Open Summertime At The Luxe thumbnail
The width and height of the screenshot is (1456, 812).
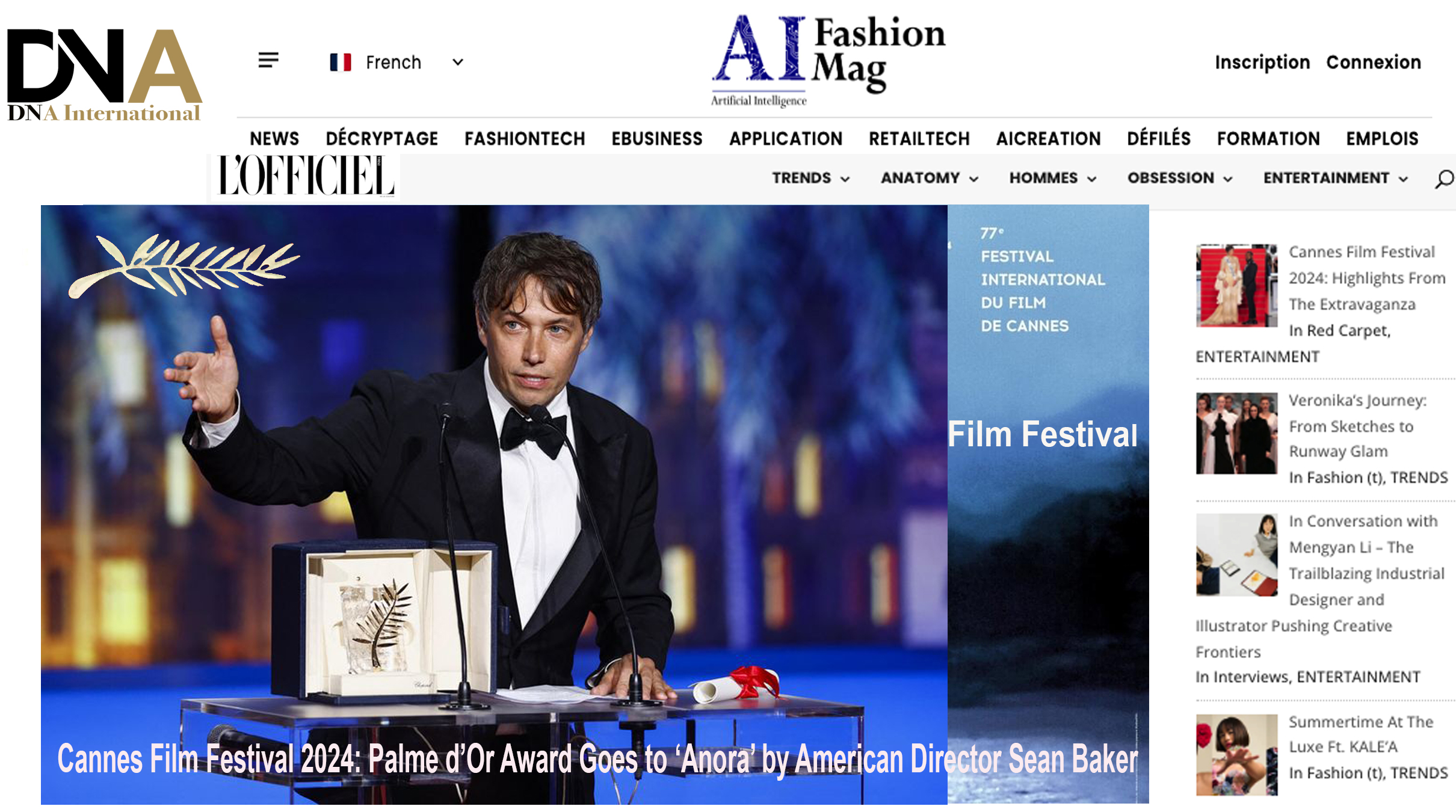coord(1236,755)
